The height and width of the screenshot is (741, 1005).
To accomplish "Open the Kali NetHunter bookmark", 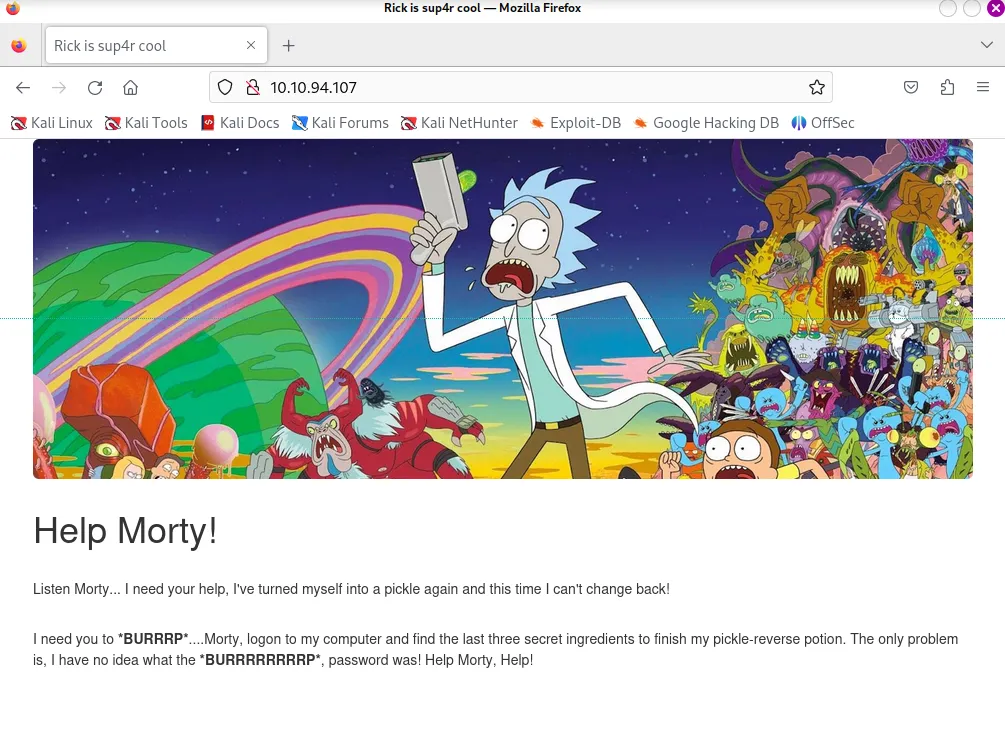I will click(x=460, y=122).
